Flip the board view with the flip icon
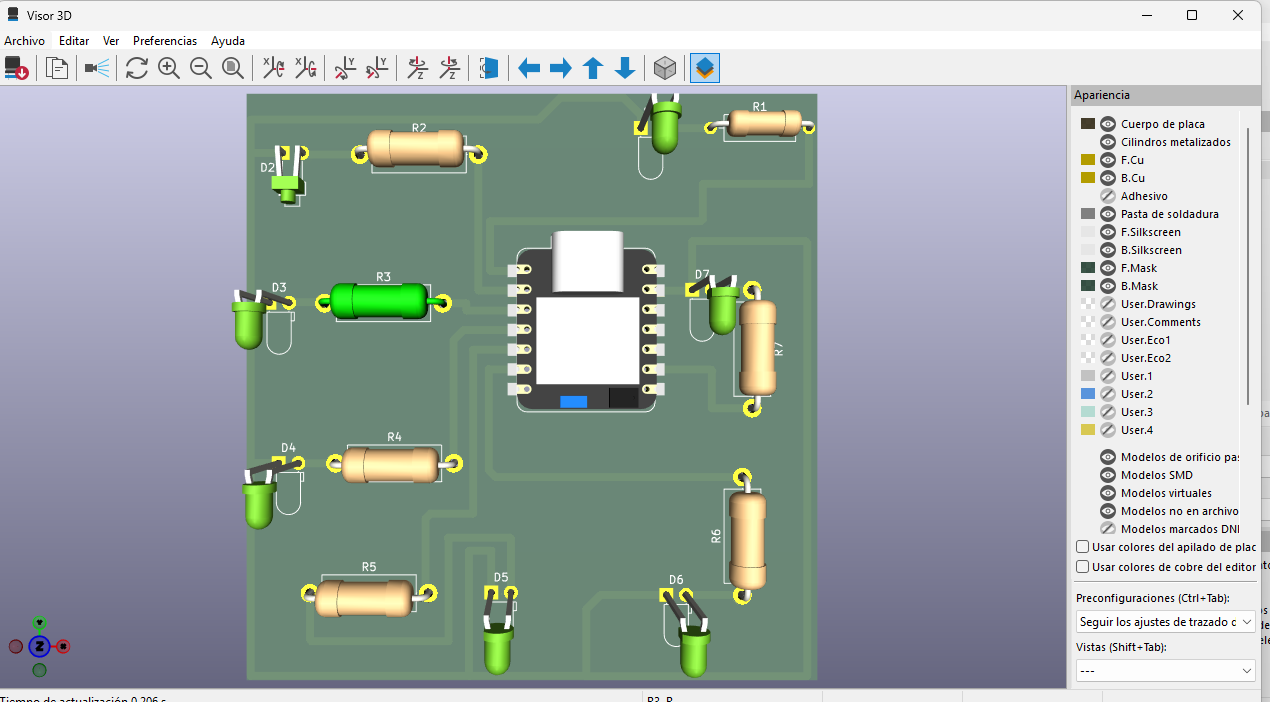 (x=489, y=68)
